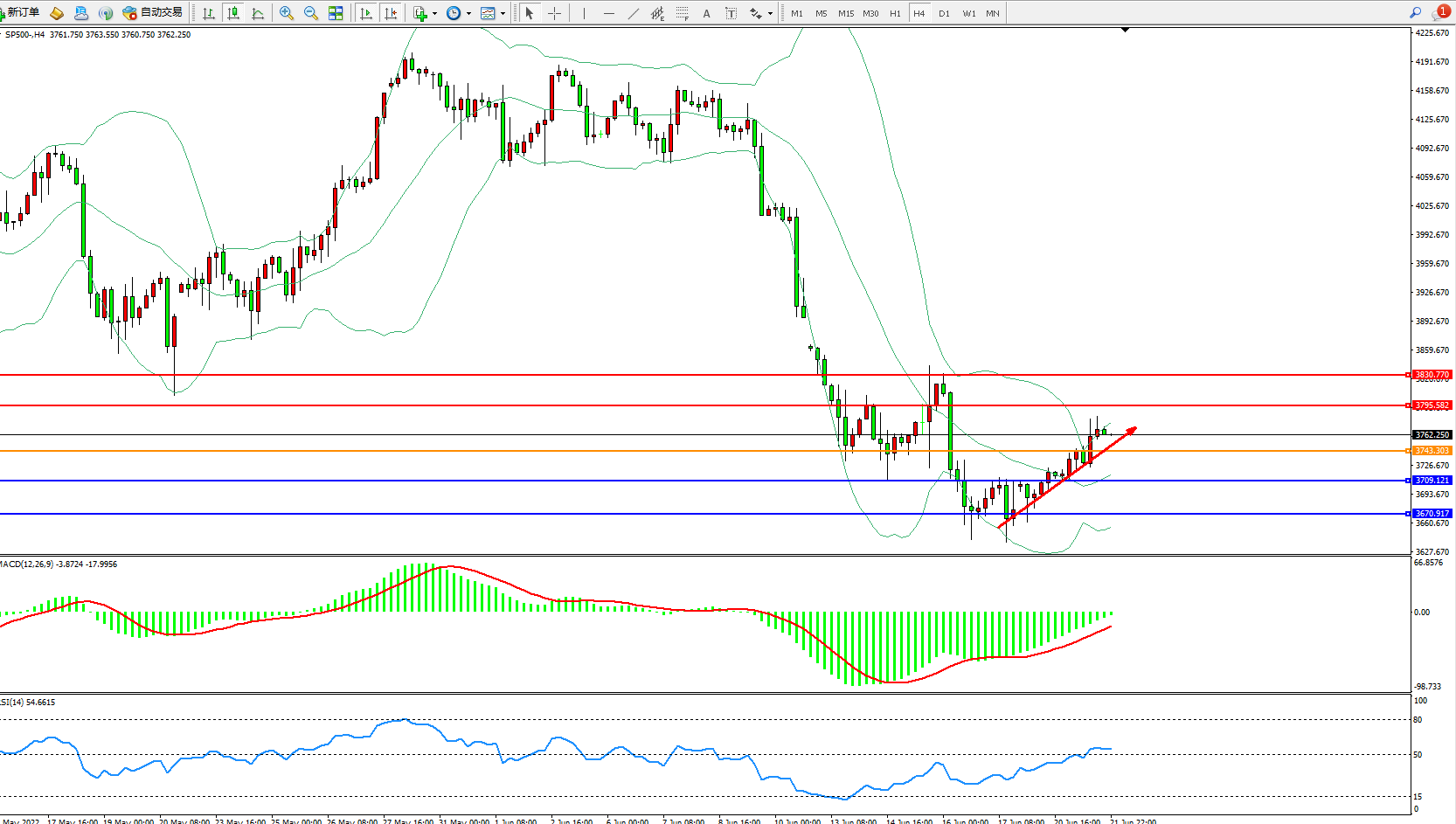Click the 自动交易 auto trading button
Viewport: 1456px width, 824px height.
coord(153,12)
